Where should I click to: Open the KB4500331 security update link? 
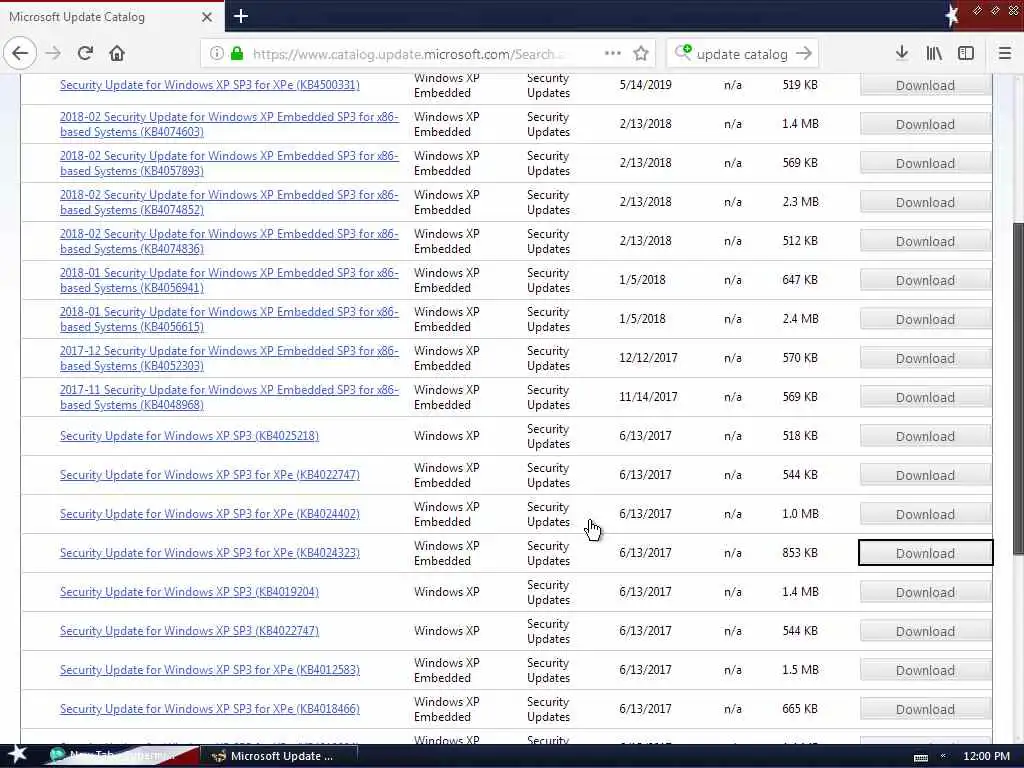210,85
